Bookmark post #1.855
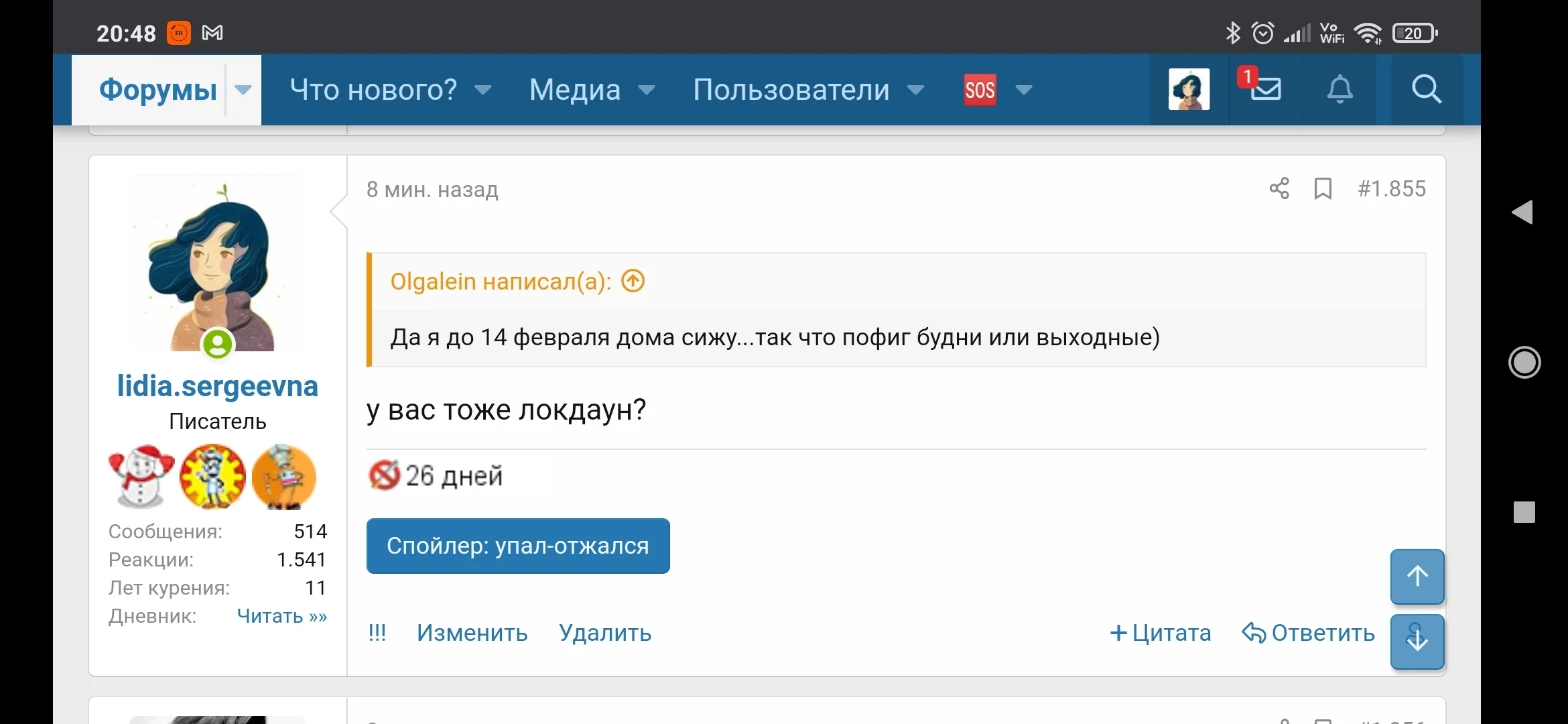Screen dimensions: 1568x724 [x=1323, y=188]
